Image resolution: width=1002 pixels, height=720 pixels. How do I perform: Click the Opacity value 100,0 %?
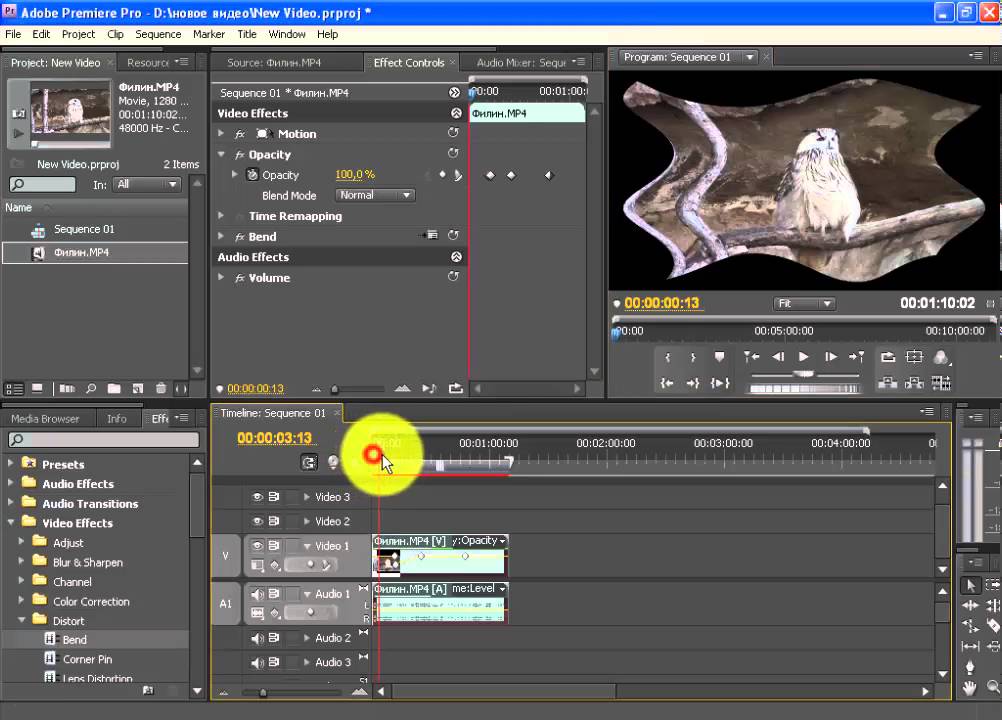point(355,174)
